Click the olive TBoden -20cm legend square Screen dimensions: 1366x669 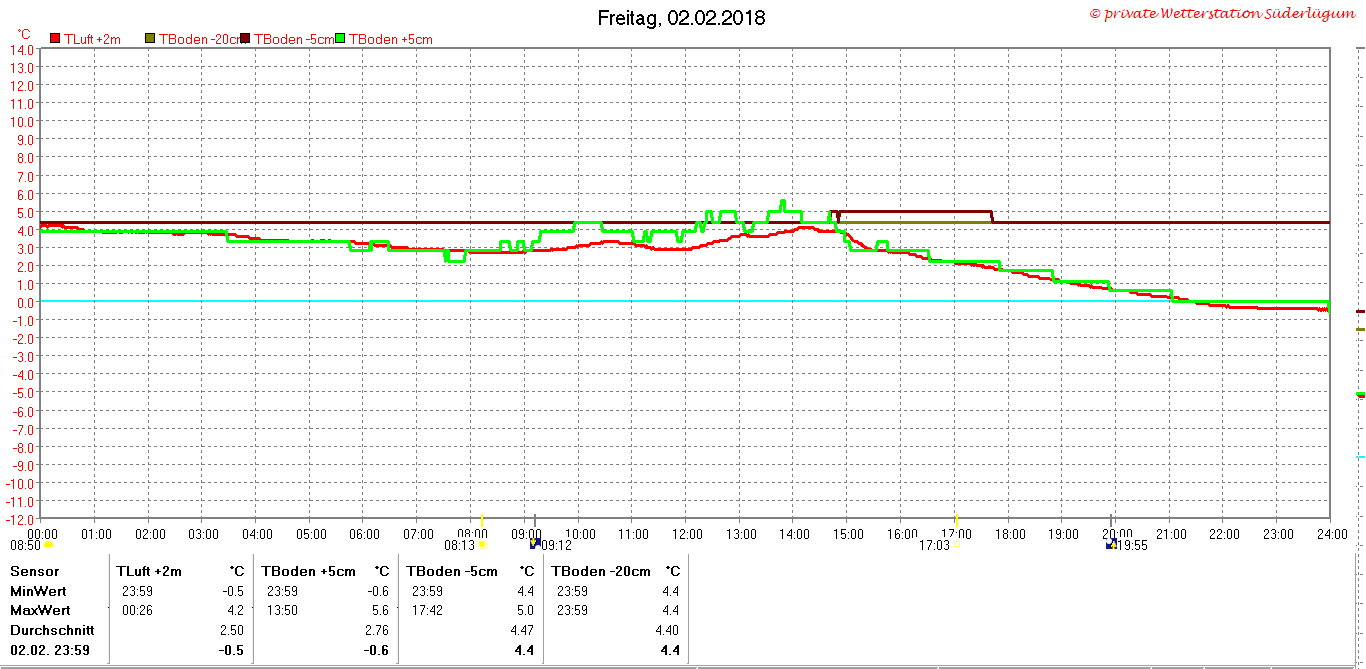151,38
